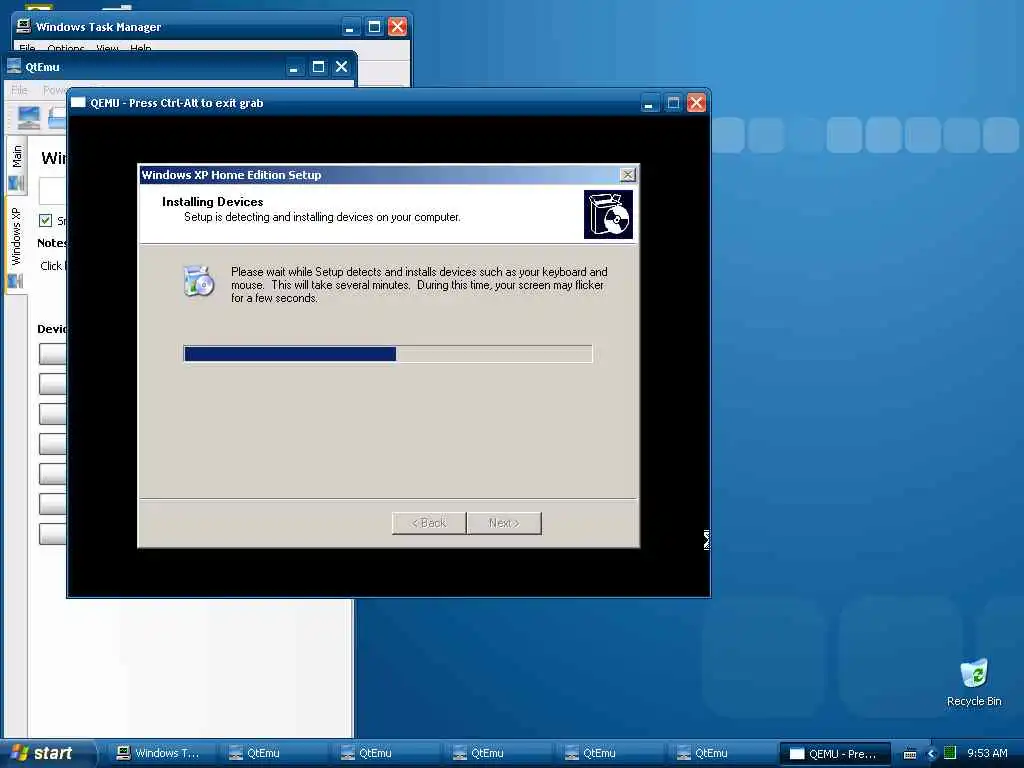Screen dimensions: 1024x768
Task: Click the Installing Devices progress bar
Action: click(x=388, y=354)
